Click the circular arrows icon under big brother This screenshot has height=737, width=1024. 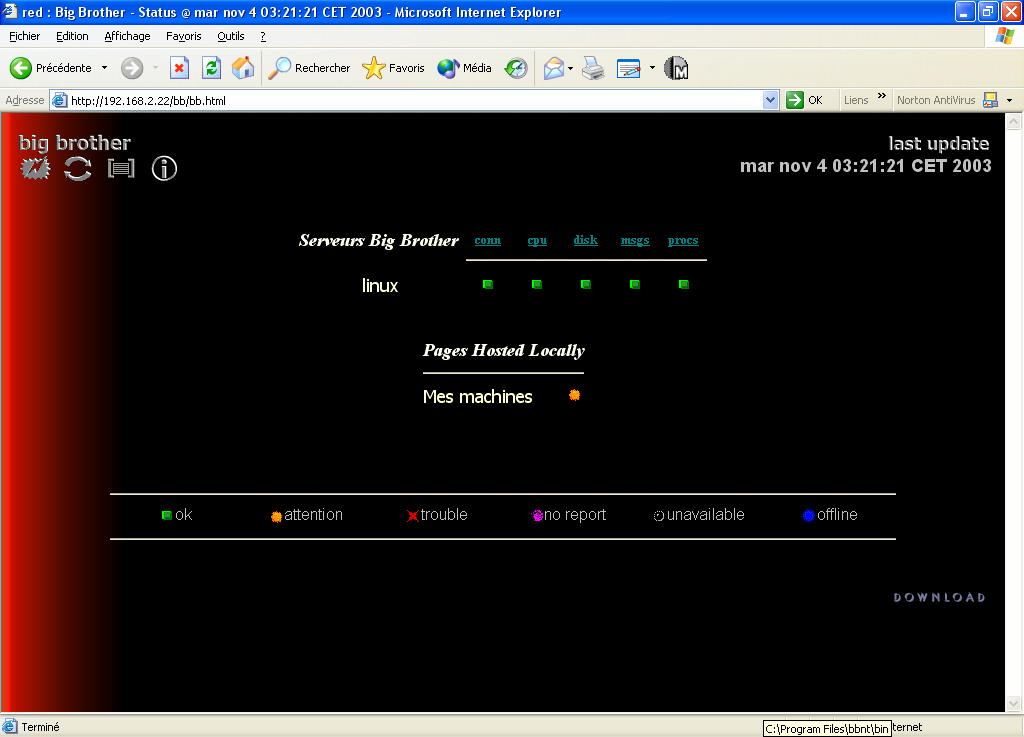point(77,169)
